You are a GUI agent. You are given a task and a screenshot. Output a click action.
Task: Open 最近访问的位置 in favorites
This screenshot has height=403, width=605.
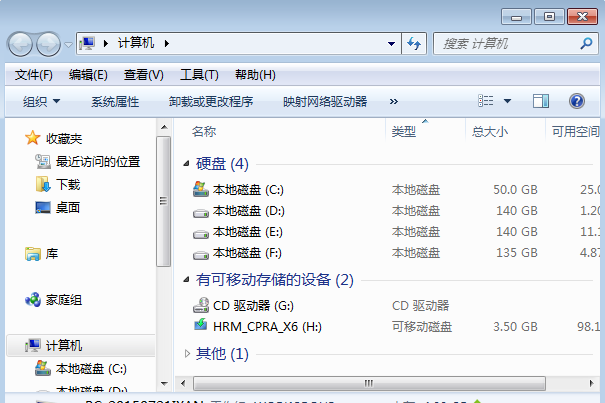click(98, 161)
